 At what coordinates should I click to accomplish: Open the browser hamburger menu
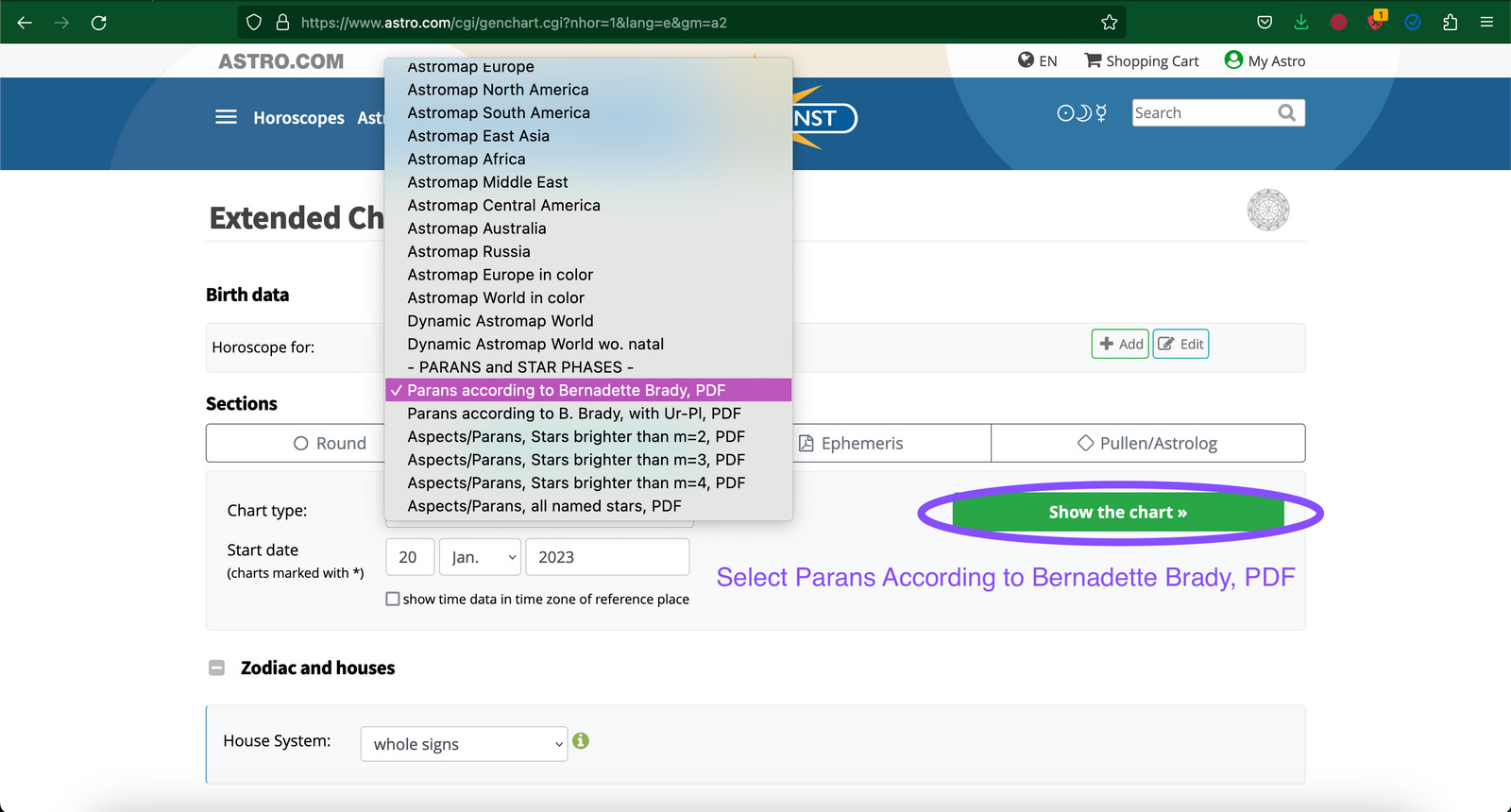point(1486,23)
